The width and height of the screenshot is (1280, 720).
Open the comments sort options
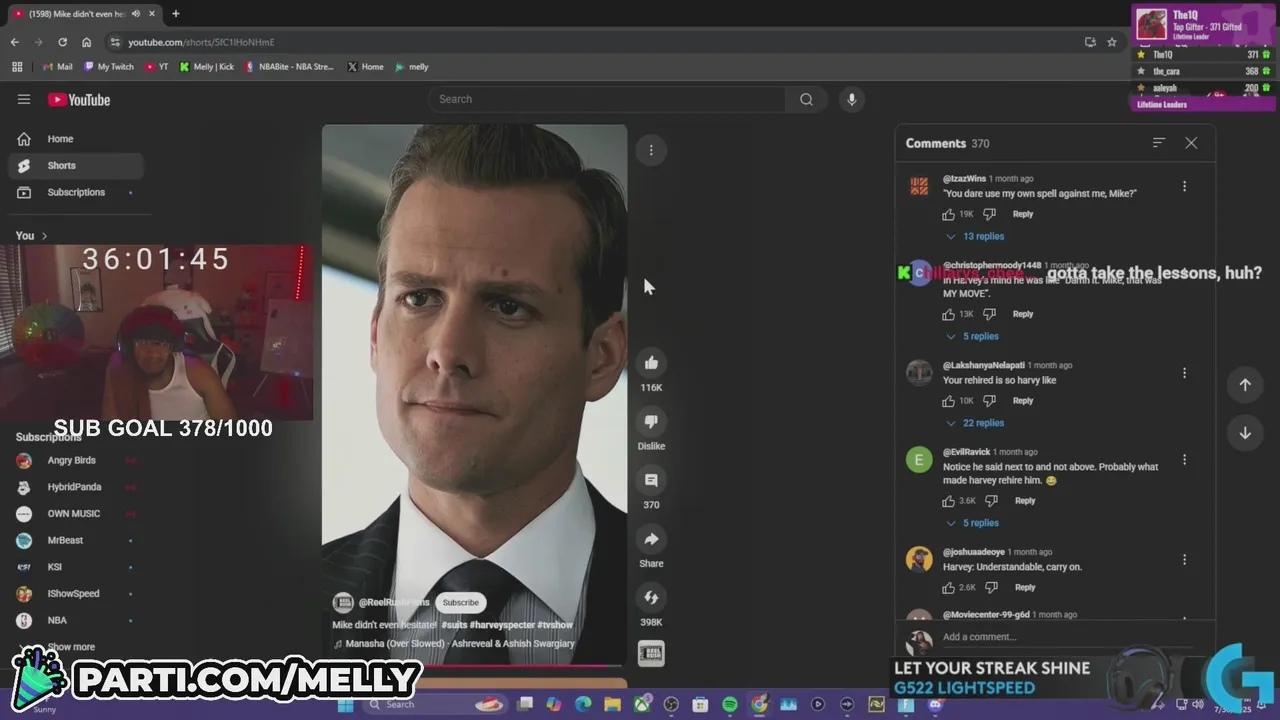pyautogui.click(x=1159, y=143)
